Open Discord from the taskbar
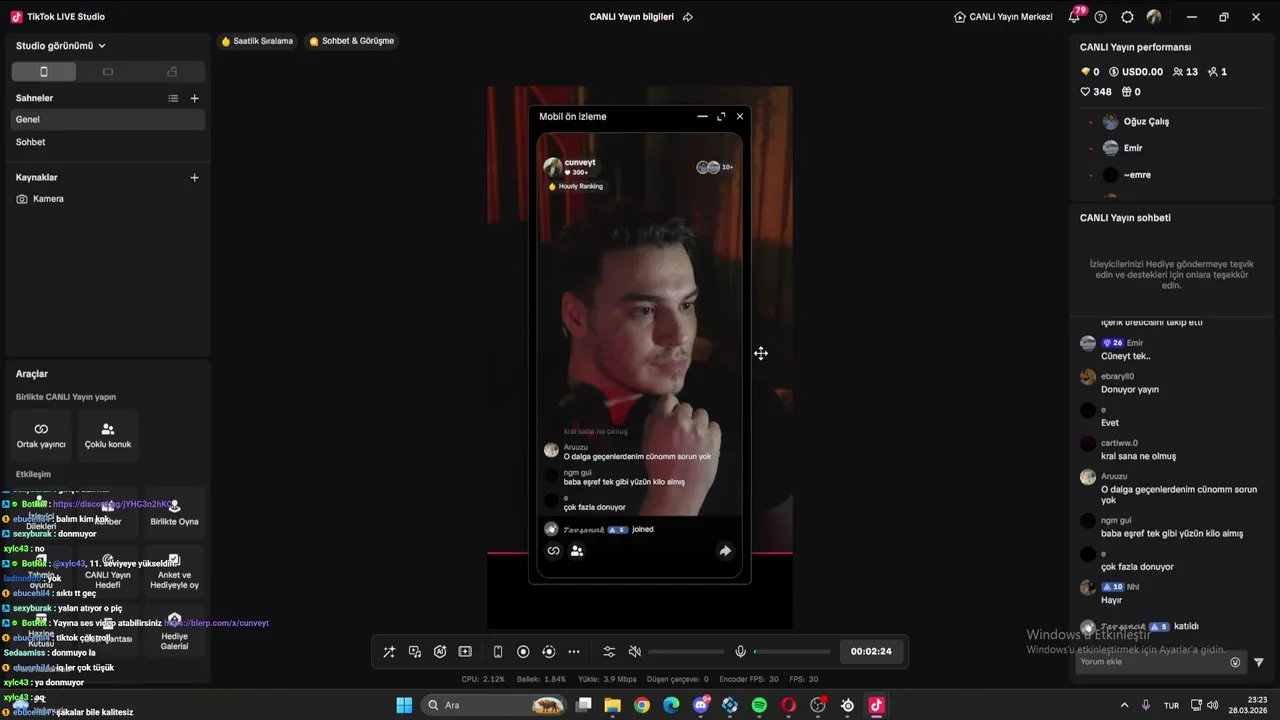Viewport: 1280px width, 720px height. [x=700, y=705]
